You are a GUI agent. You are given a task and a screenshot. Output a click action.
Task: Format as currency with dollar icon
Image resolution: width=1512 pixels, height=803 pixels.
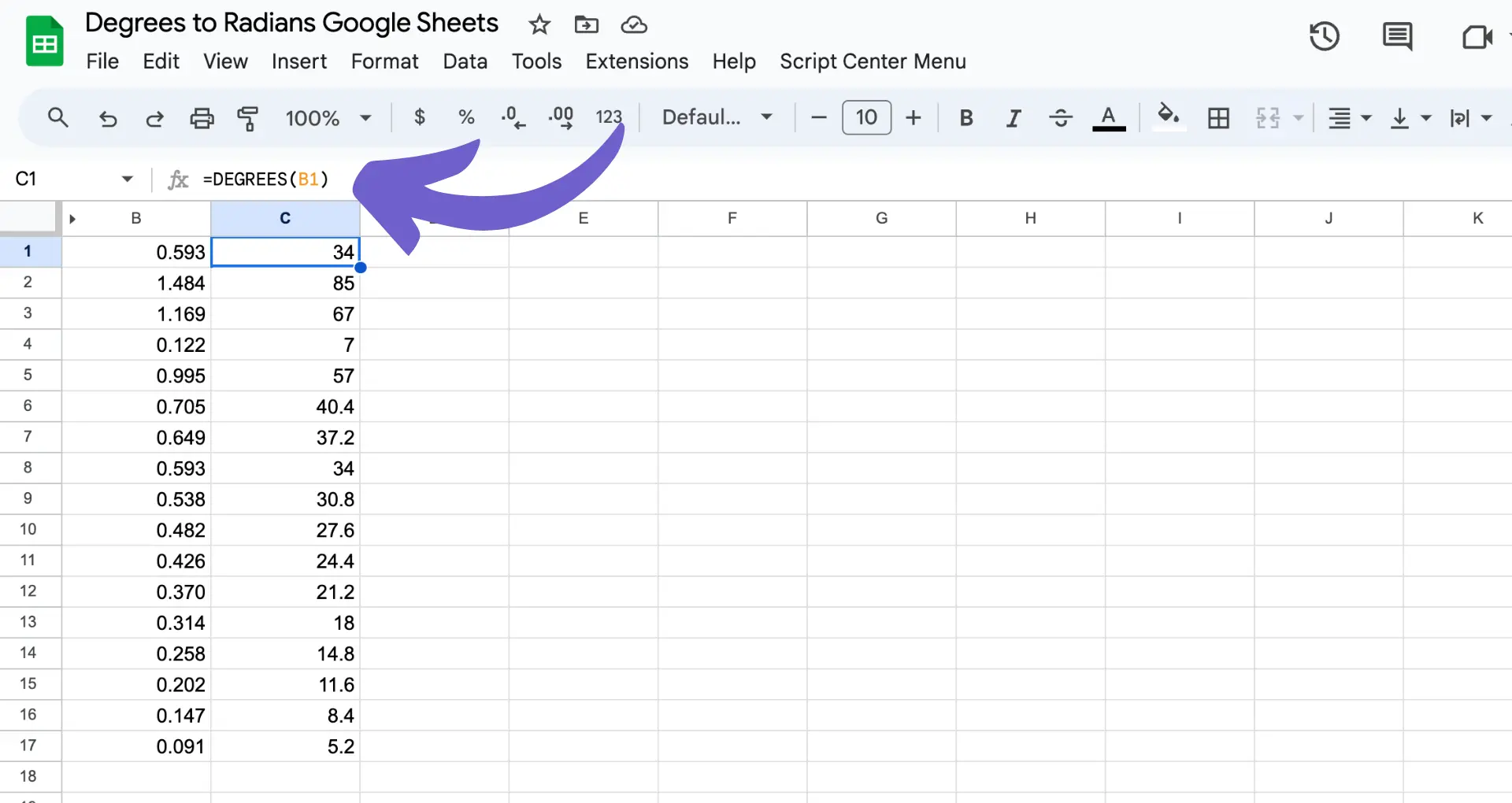pyautogui.click(x=420, y=117)
